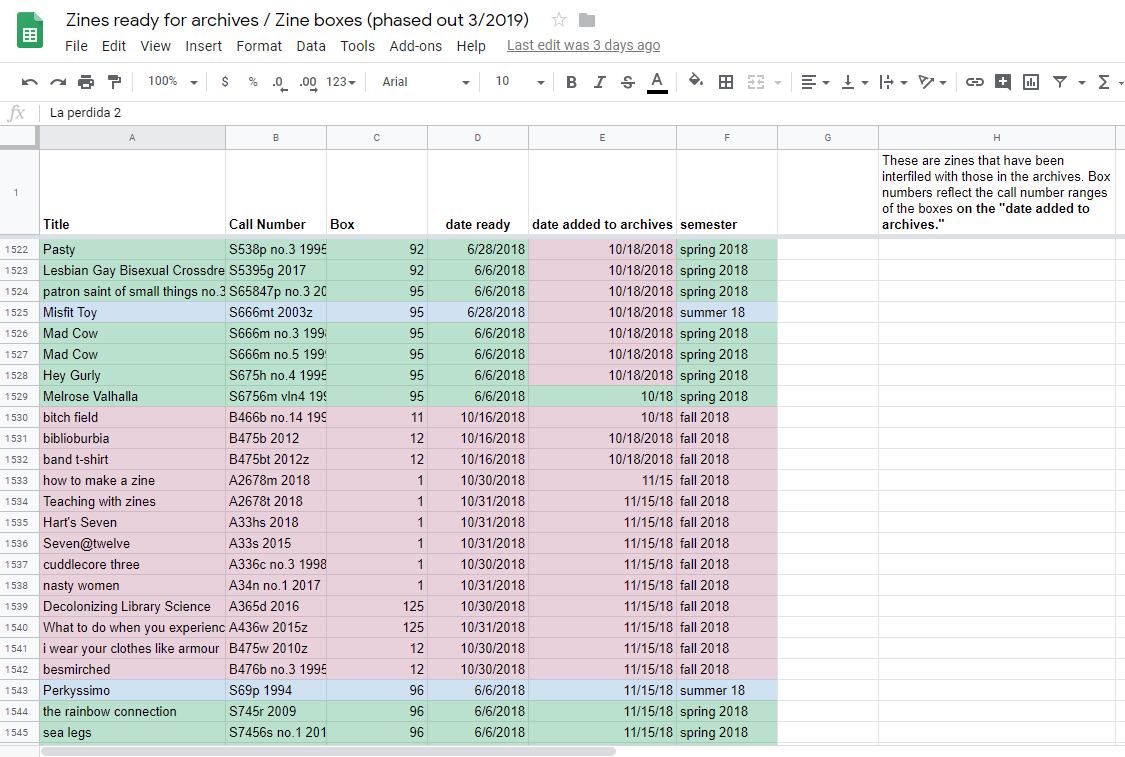Select column H header
The image size is (1125, 757).
[997, 138]
